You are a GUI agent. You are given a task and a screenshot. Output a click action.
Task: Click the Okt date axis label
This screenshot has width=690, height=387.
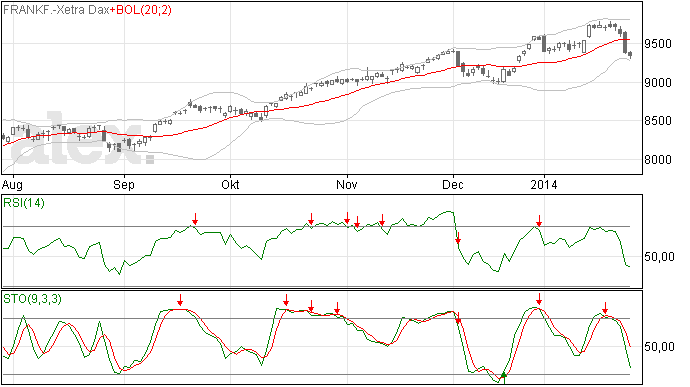tap(230, 184)
